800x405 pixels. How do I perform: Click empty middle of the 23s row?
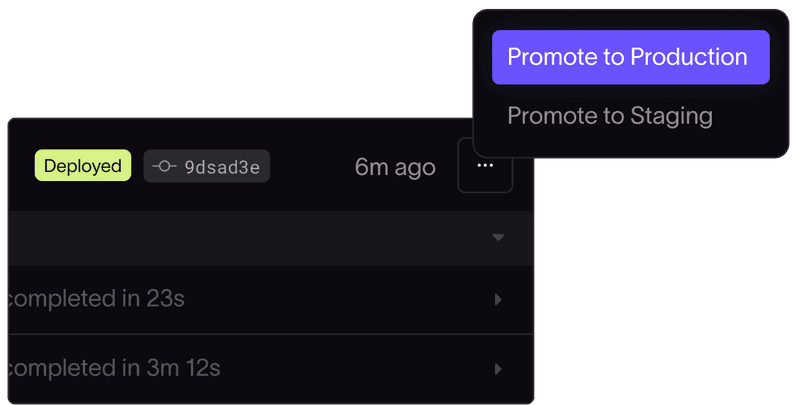(340, 299)
